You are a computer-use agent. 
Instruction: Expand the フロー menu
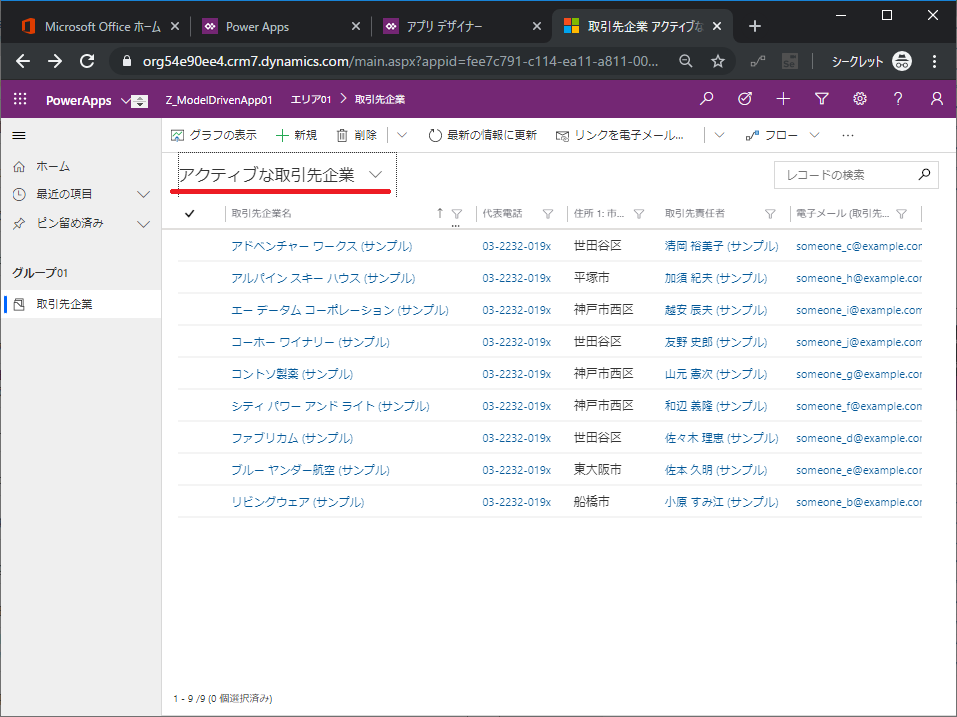[x=814, y=135]
